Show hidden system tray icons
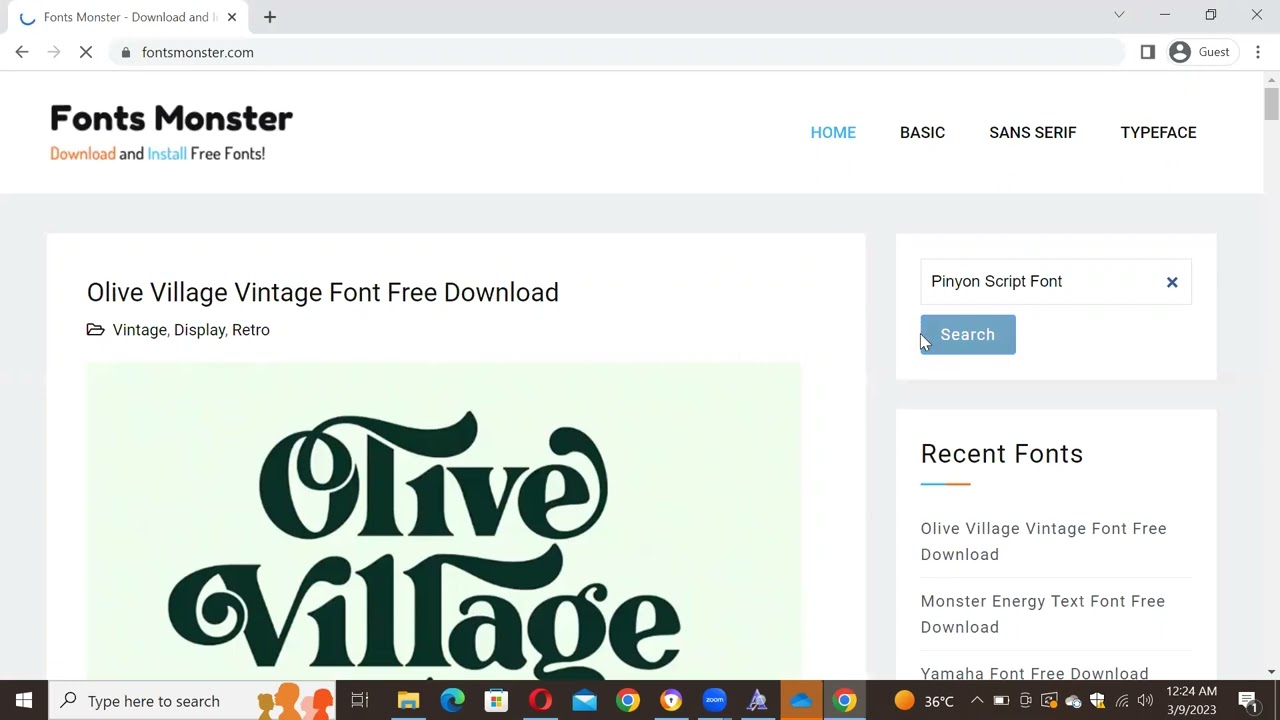Image resolution: width=1280 pixels, height=720 pixels. point(977,700)
